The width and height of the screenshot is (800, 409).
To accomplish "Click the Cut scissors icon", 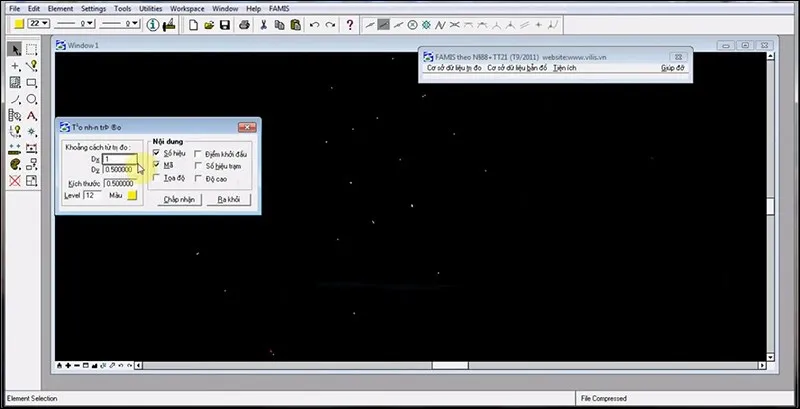I will (263, 23).
